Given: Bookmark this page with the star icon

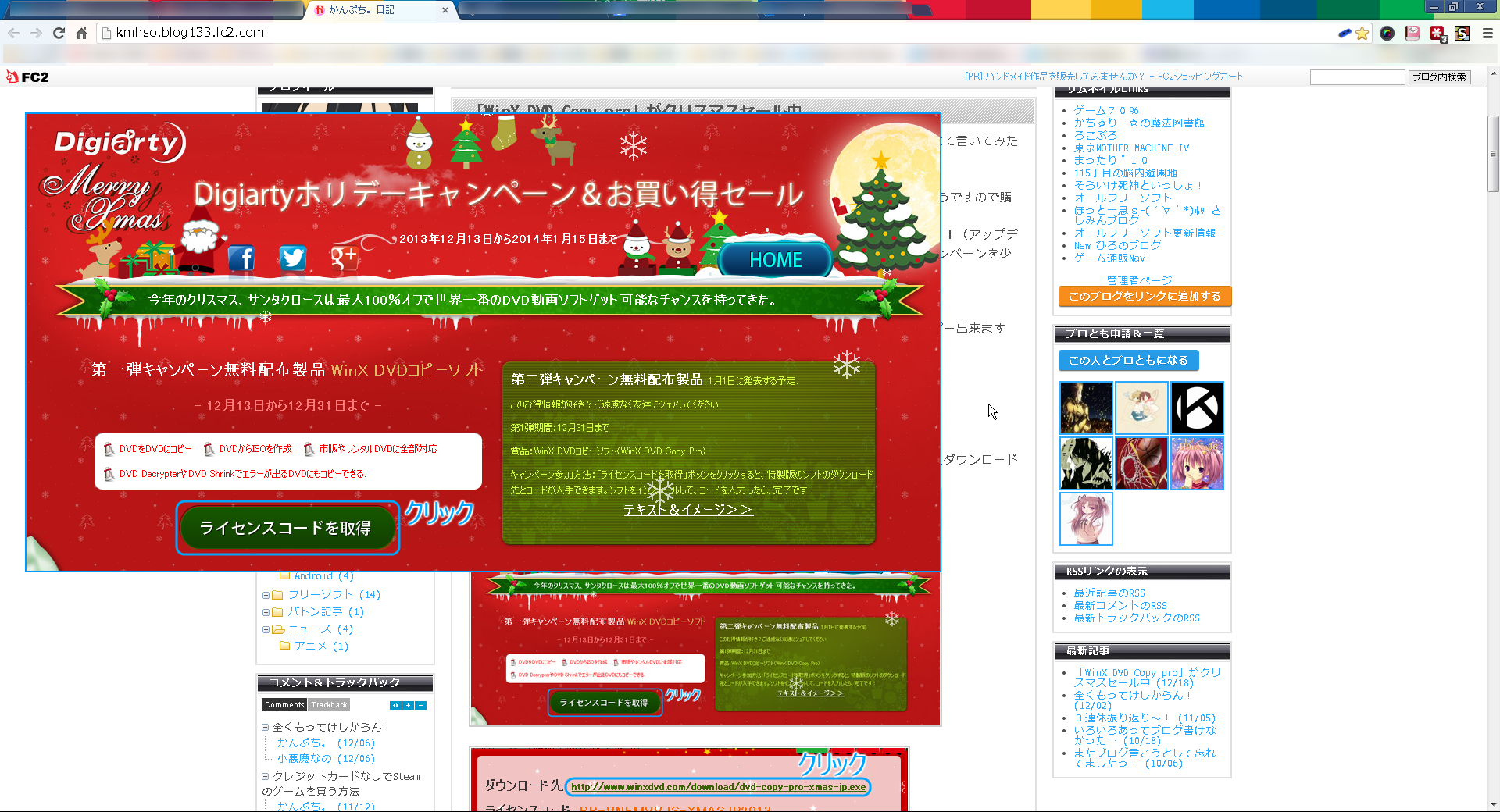Looking at the screenshot, I should [x=1362, y=33].
